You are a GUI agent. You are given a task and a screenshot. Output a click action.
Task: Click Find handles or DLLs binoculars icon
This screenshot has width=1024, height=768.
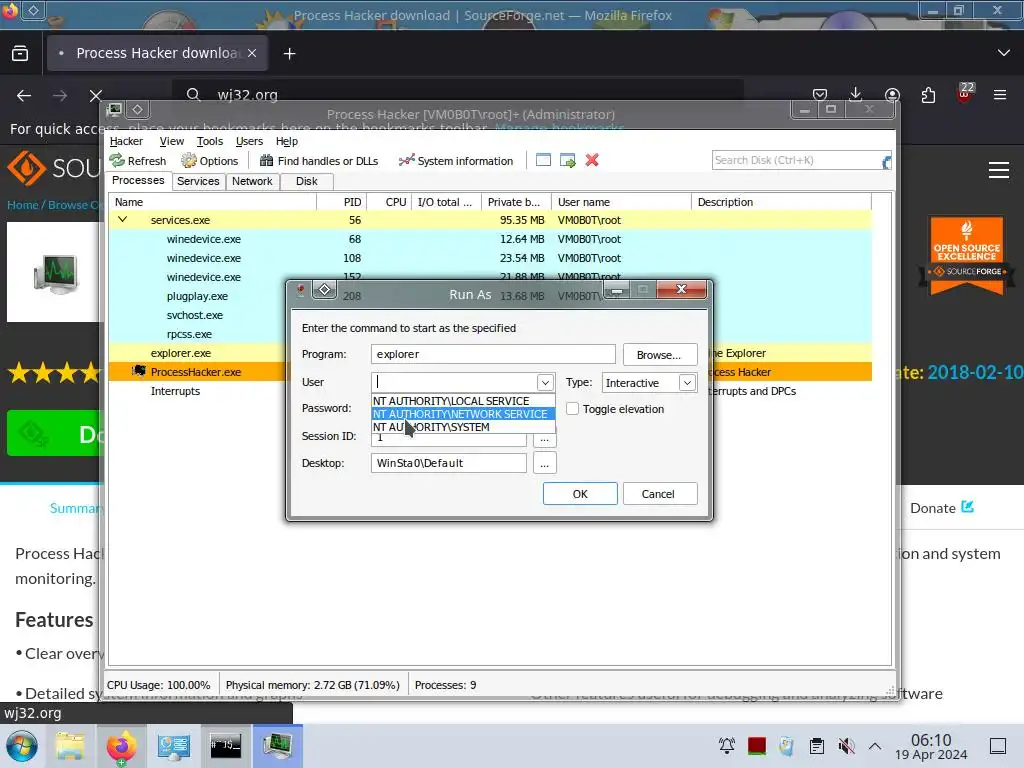[266, 160]
